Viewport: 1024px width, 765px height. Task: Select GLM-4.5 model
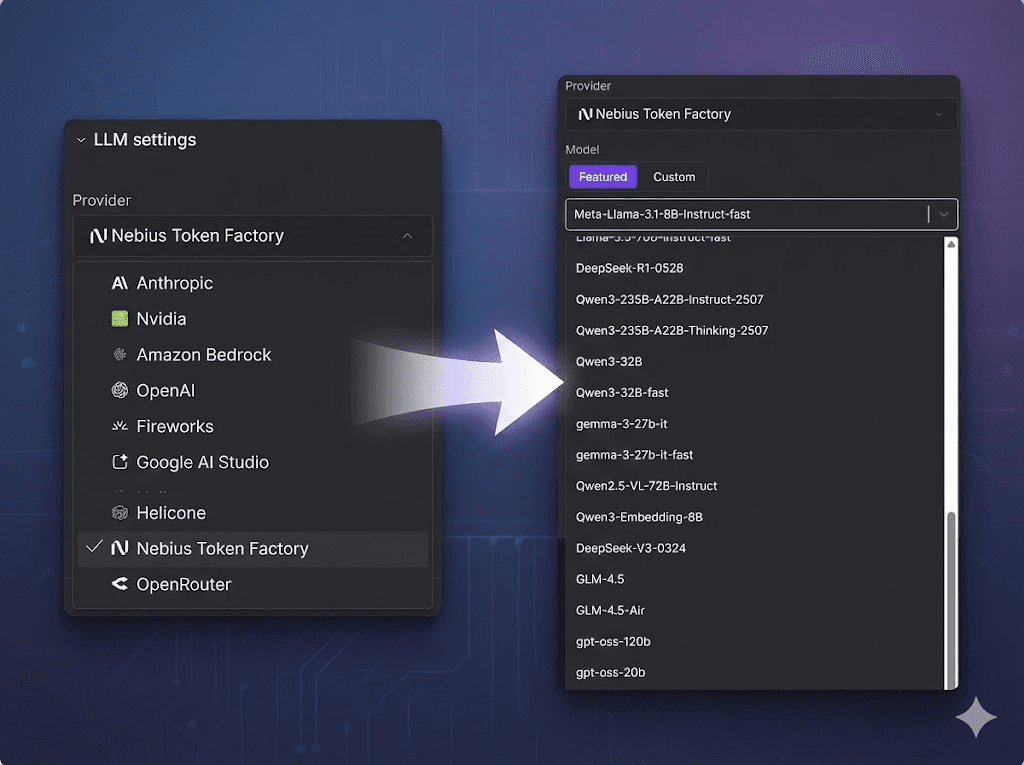pyautogui.click(x=755, y=579)
